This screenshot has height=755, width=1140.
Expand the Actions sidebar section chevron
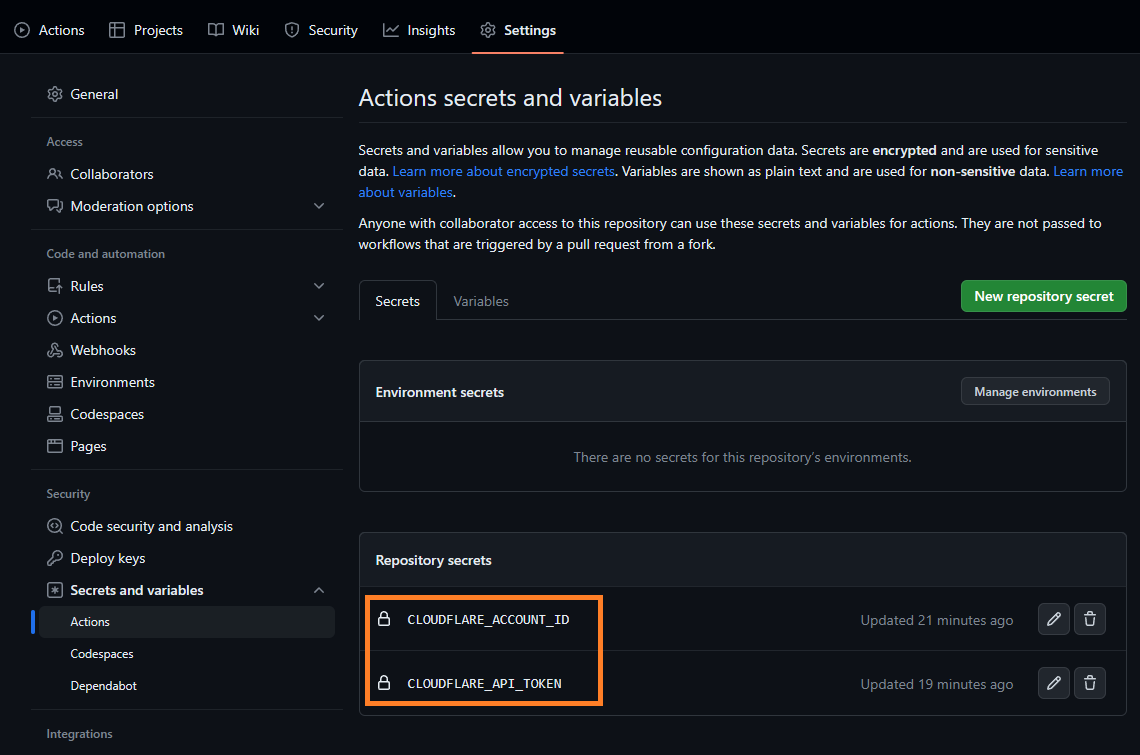click(319, 318)
